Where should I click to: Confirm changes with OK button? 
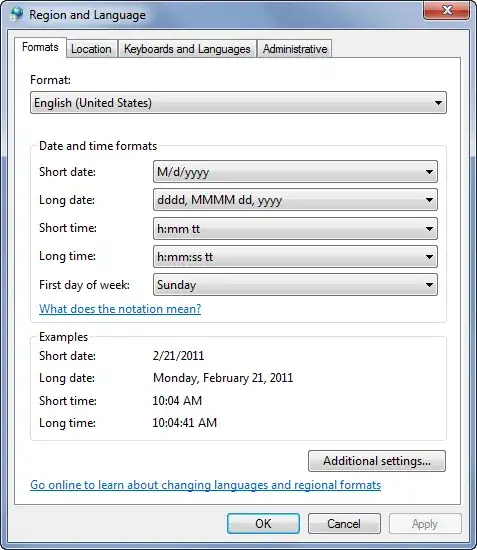tap(263, 524)
